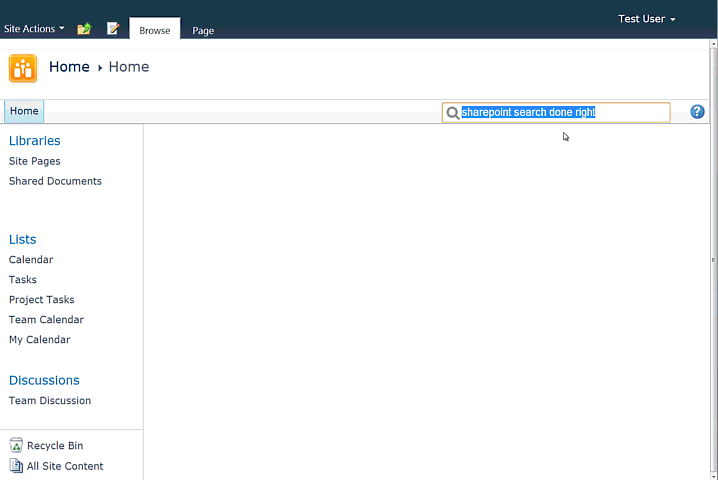The width and height of the screenshot is (718, 480).
Task: Switch to the Page ribbon tab
Action: [x=203, y=31]
